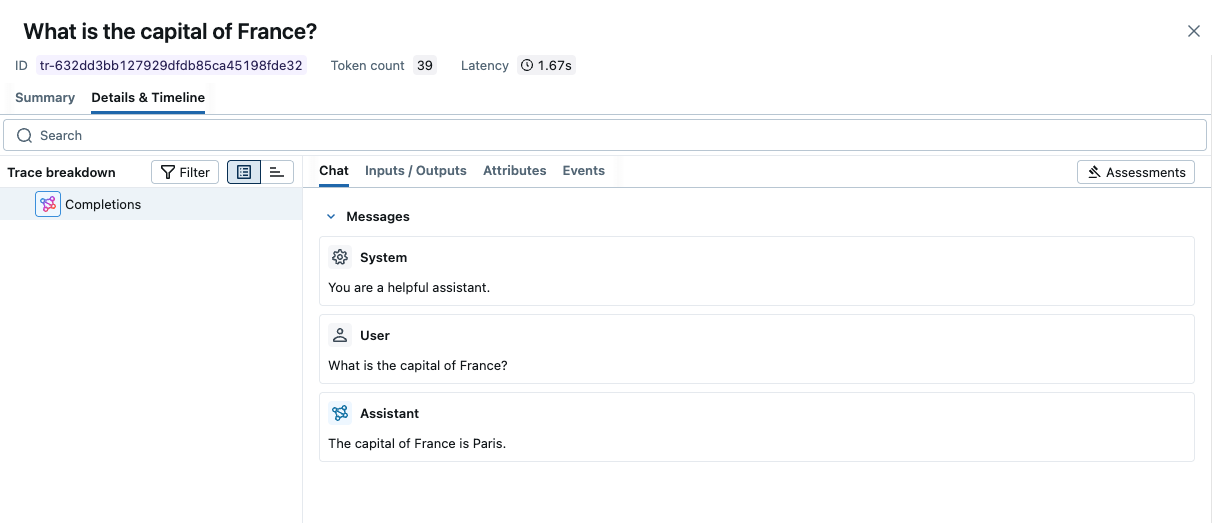Open the Assessments panel
Image resolution: width=1212 pixels, height=523 pixels.
click(1135, 172)
